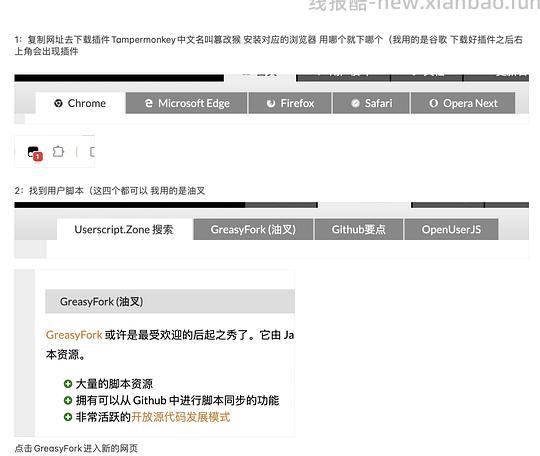Choose the Safari tab
This screenshot has height=456, width=540.
pyautogui.click(x=371, y=103)
